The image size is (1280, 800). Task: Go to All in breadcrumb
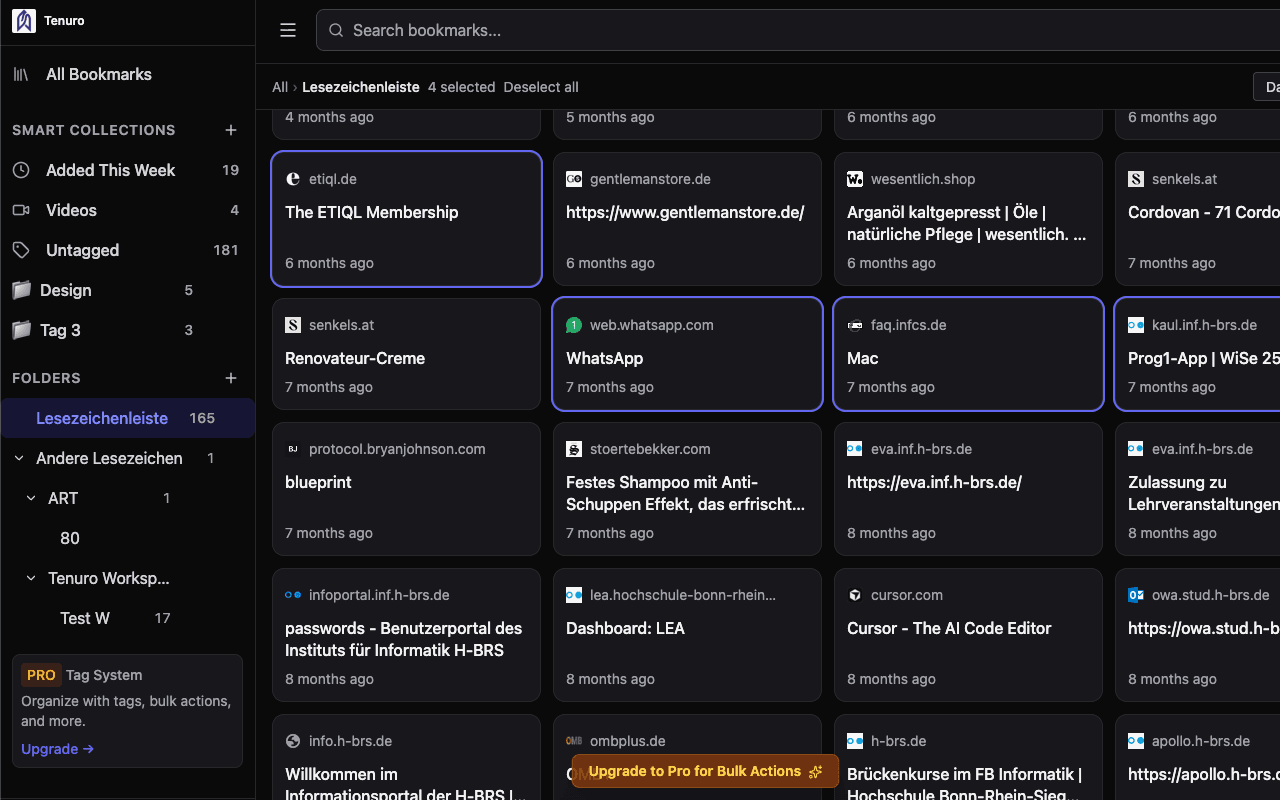(280, 87)
